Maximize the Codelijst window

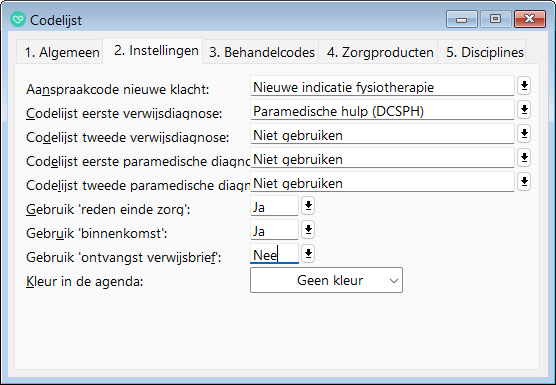(x=495, y=19)
